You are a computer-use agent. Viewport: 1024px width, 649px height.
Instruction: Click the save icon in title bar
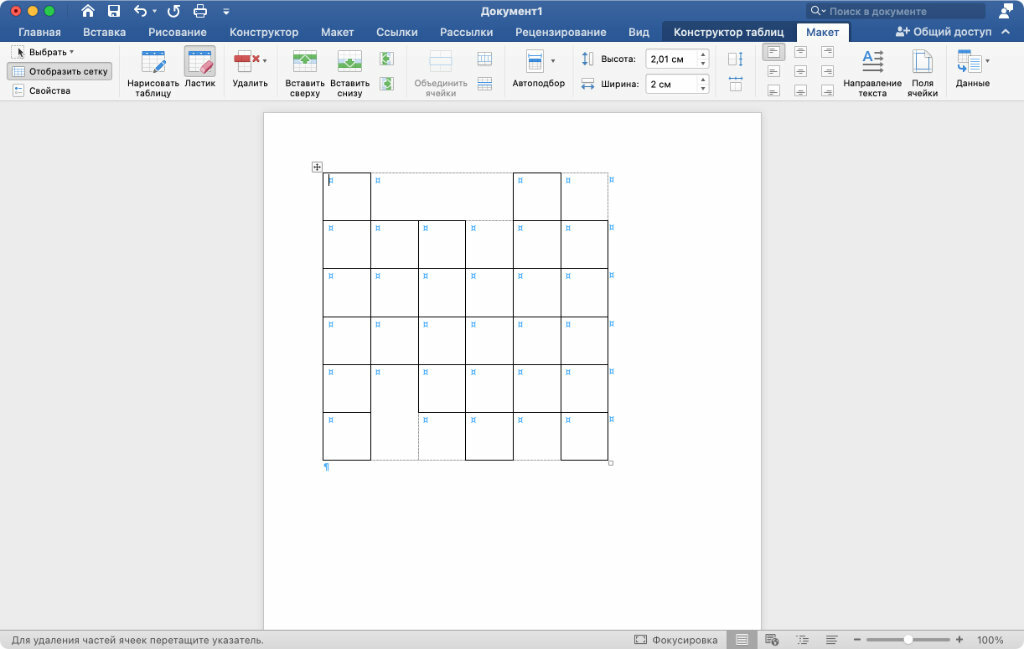pyautogui.click(x=114, y=11)
